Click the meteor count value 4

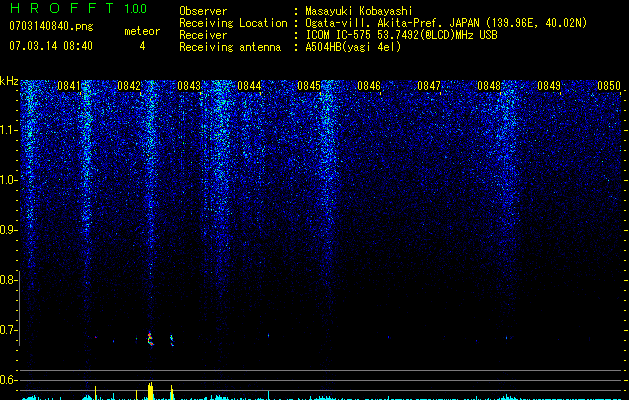(142, 46)
